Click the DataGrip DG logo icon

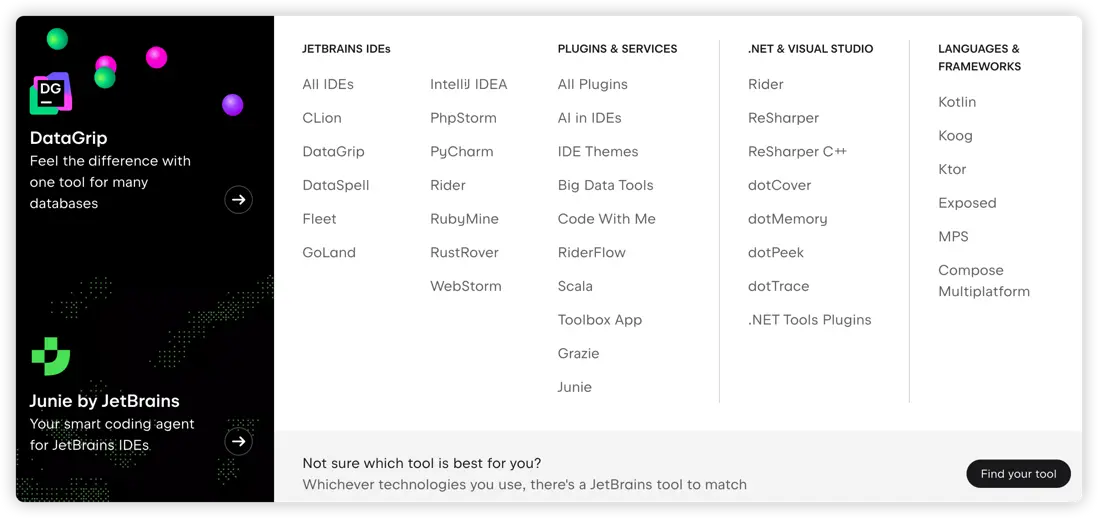tap(50, 94)
